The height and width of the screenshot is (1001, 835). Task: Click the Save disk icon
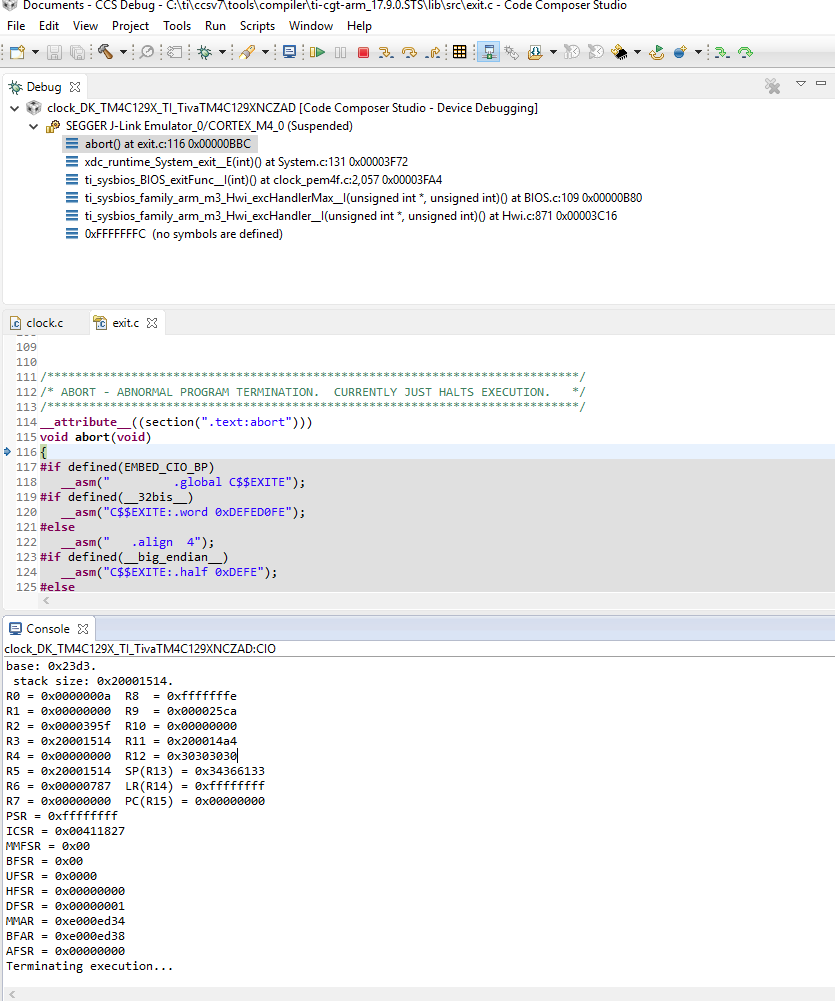click(54, 52)
